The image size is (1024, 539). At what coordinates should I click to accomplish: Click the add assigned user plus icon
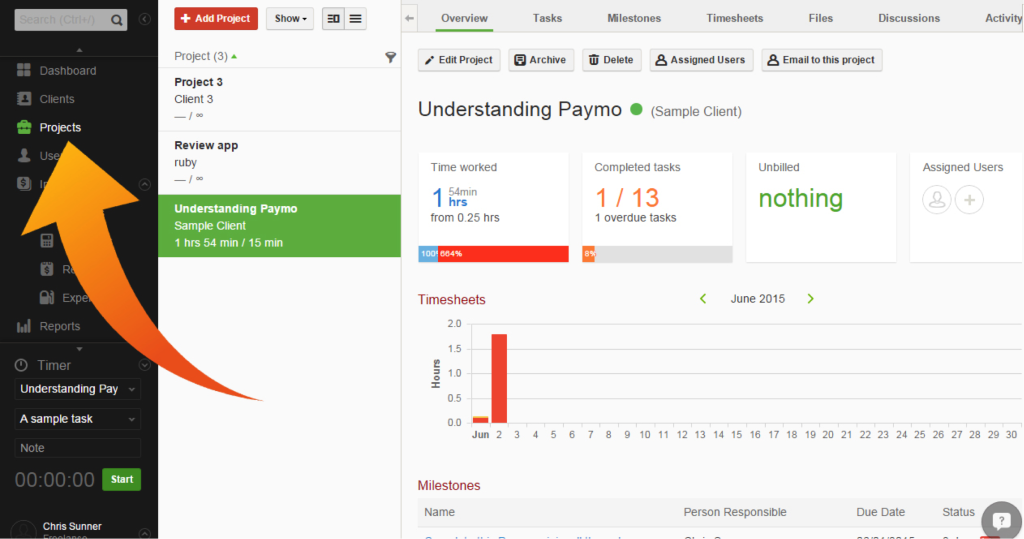(x=969, y=200)
